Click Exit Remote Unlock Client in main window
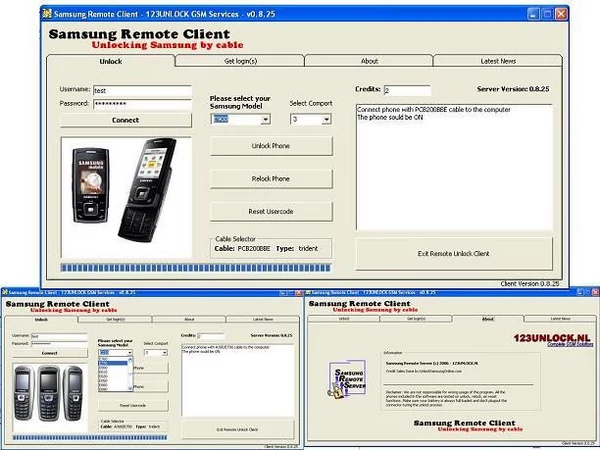 pyautogui.click(x=454, y=254)
